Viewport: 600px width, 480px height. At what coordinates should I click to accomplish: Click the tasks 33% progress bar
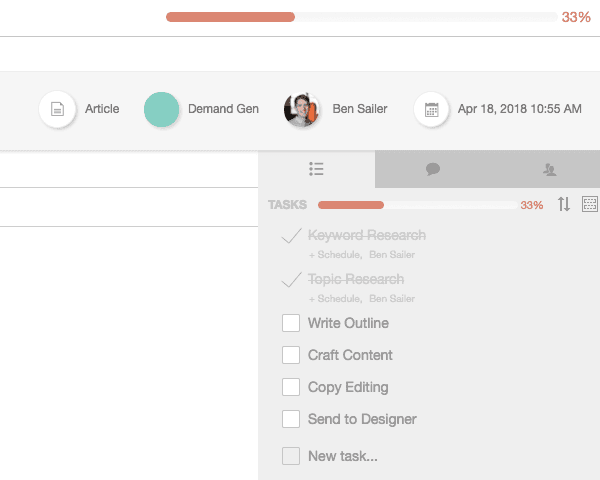pyautogui.click(x=418, y=205)
